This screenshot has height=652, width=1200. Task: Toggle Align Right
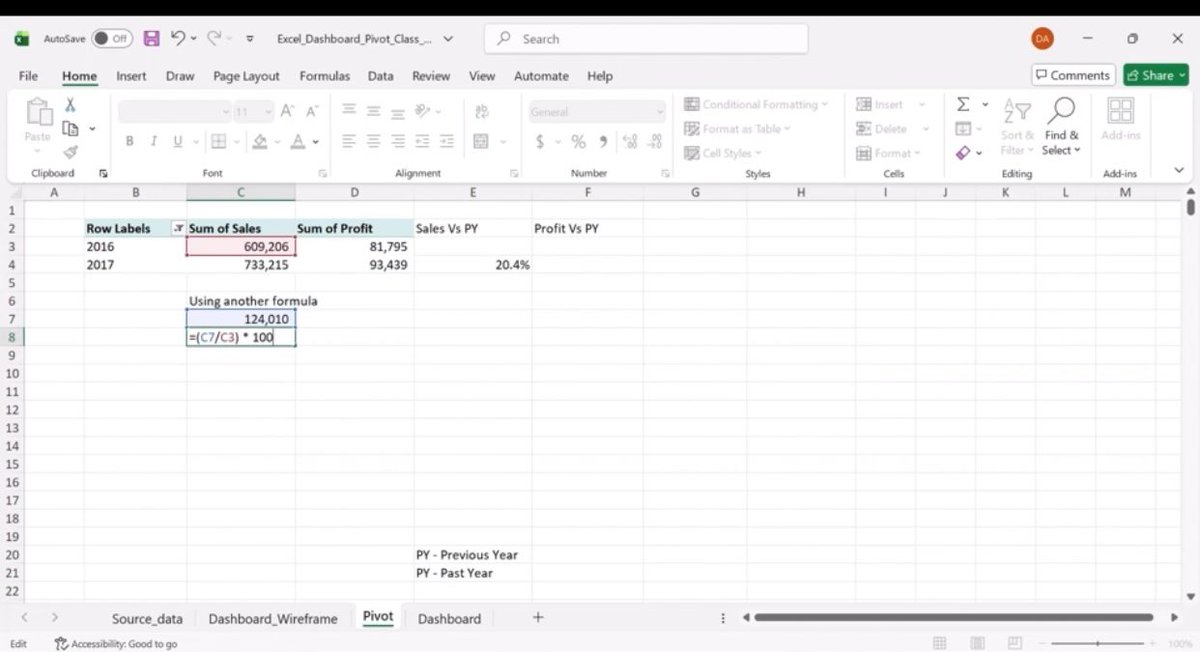click(398, 142)
